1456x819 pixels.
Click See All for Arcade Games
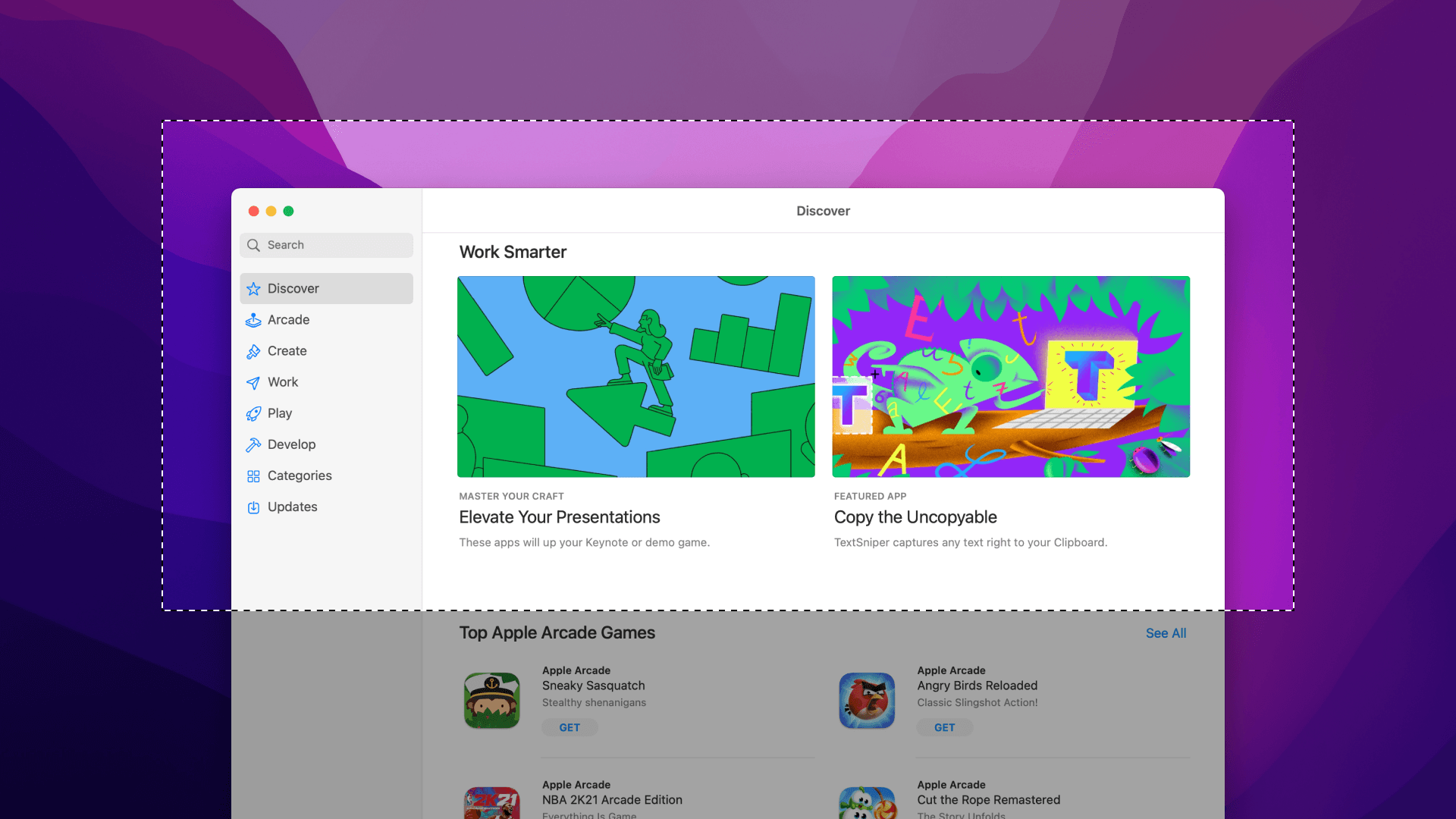pyautogui.click(x=1166, y=633)
